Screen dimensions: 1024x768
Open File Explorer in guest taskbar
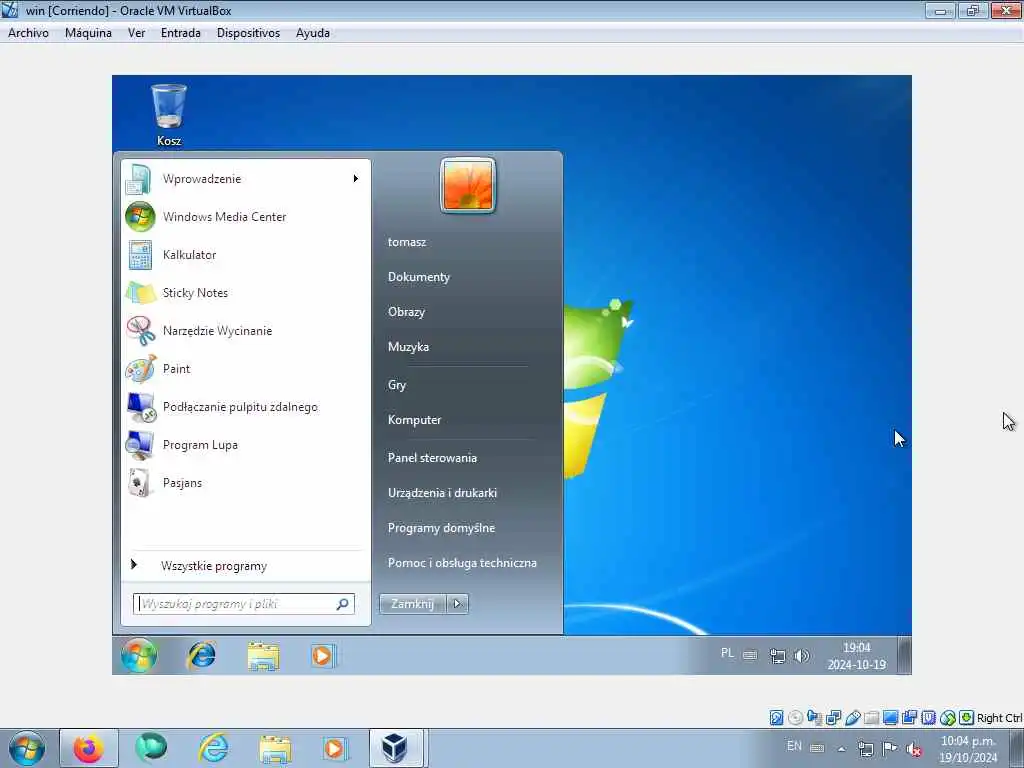263,656
